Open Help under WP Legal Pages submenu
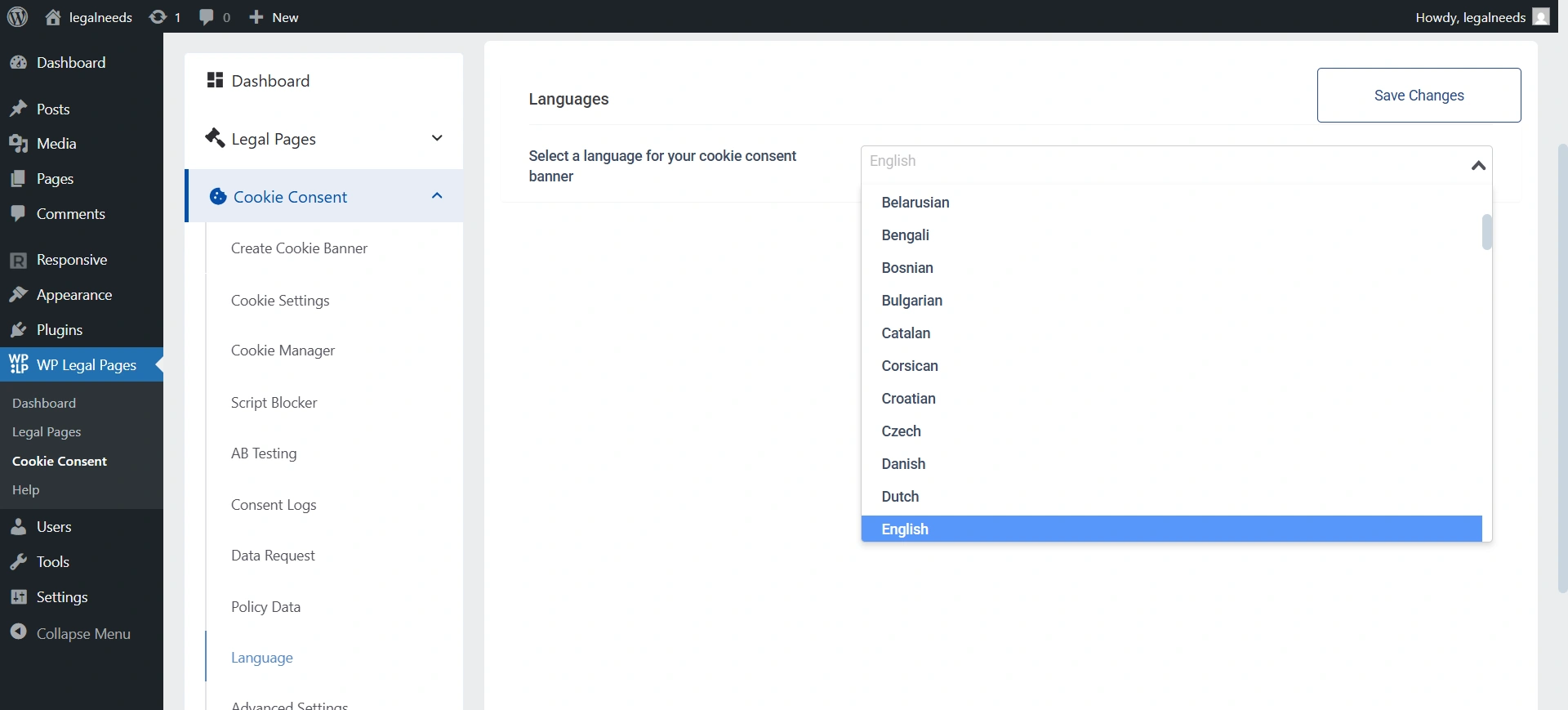1568x710 pixels. [x=25, y=490]
